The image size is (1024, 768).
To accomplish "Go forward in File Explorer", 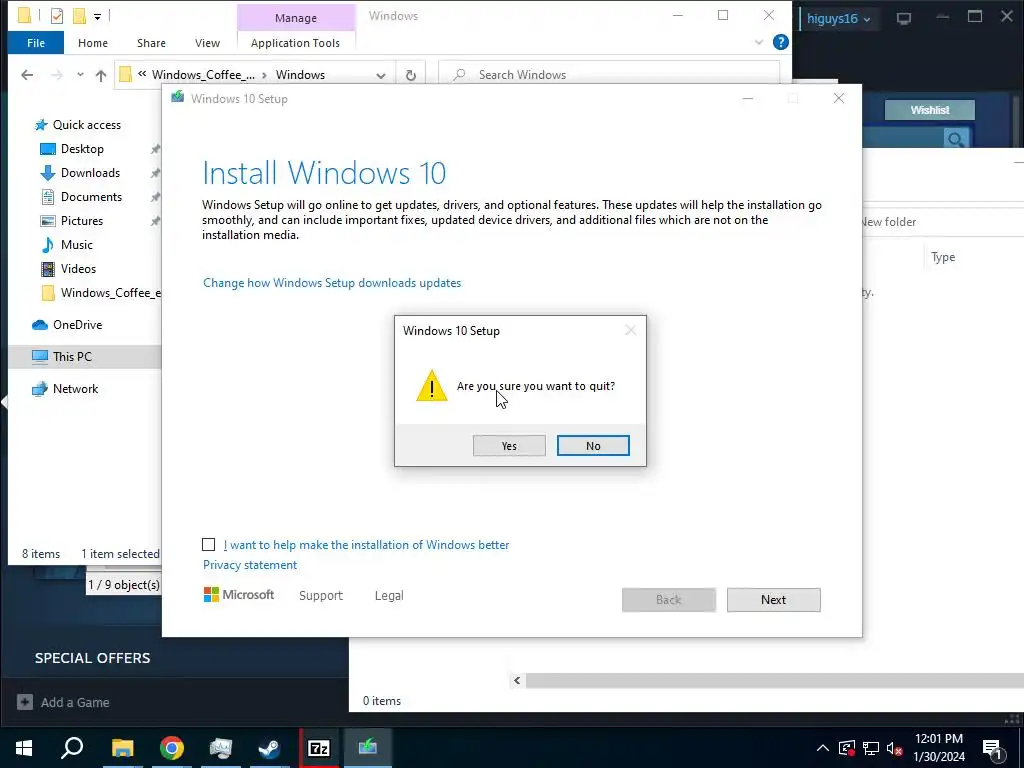I will click(x=57, y=75).
